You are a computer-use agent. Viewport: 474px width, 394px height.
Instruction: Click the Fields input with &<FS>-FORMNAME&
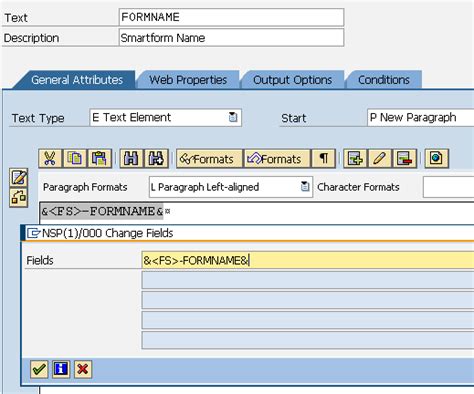[x=308, y=260]
